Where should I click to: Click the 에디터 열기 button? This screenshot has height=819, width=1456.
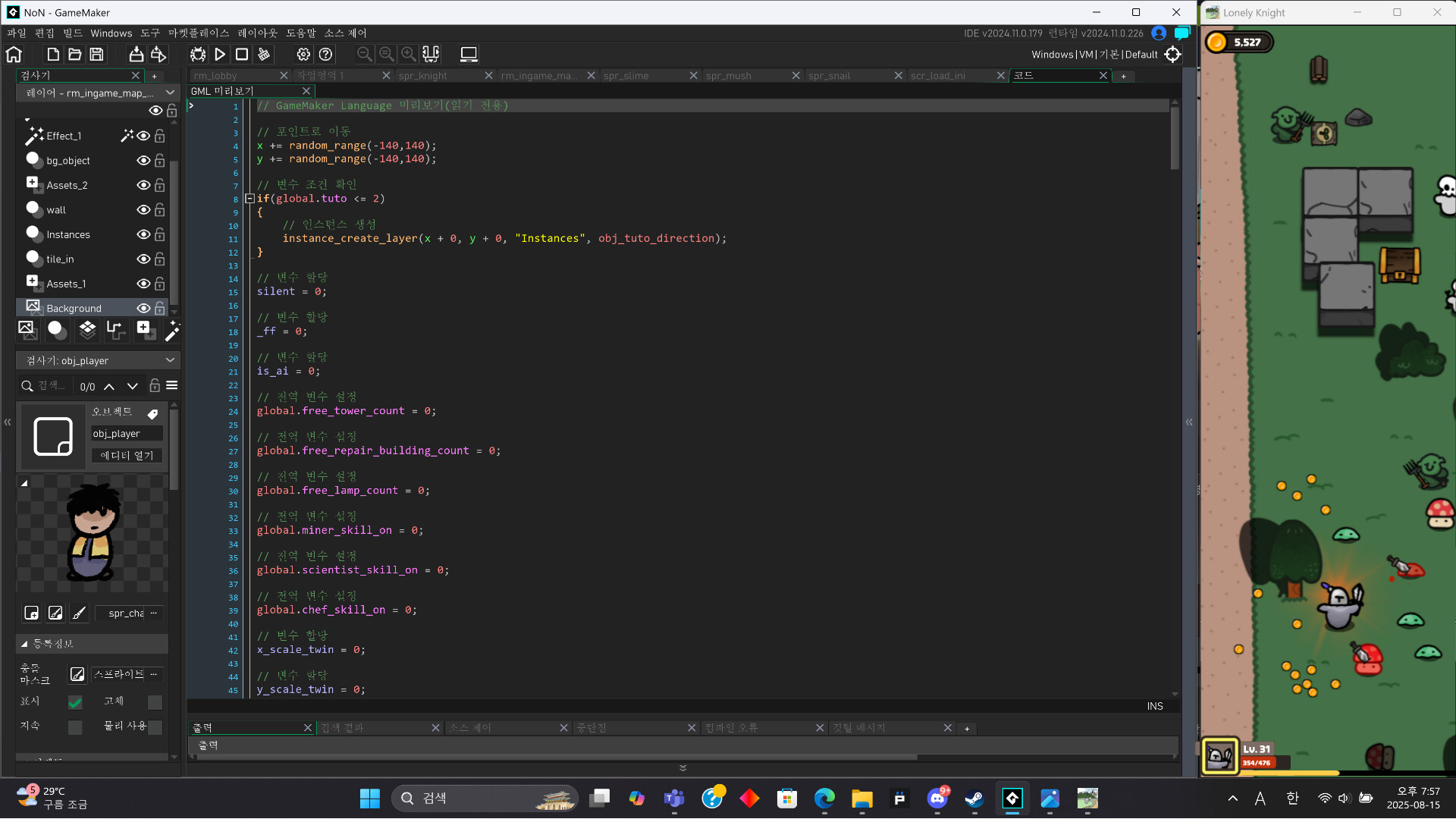pyautogui.click(x=126, y=455)
